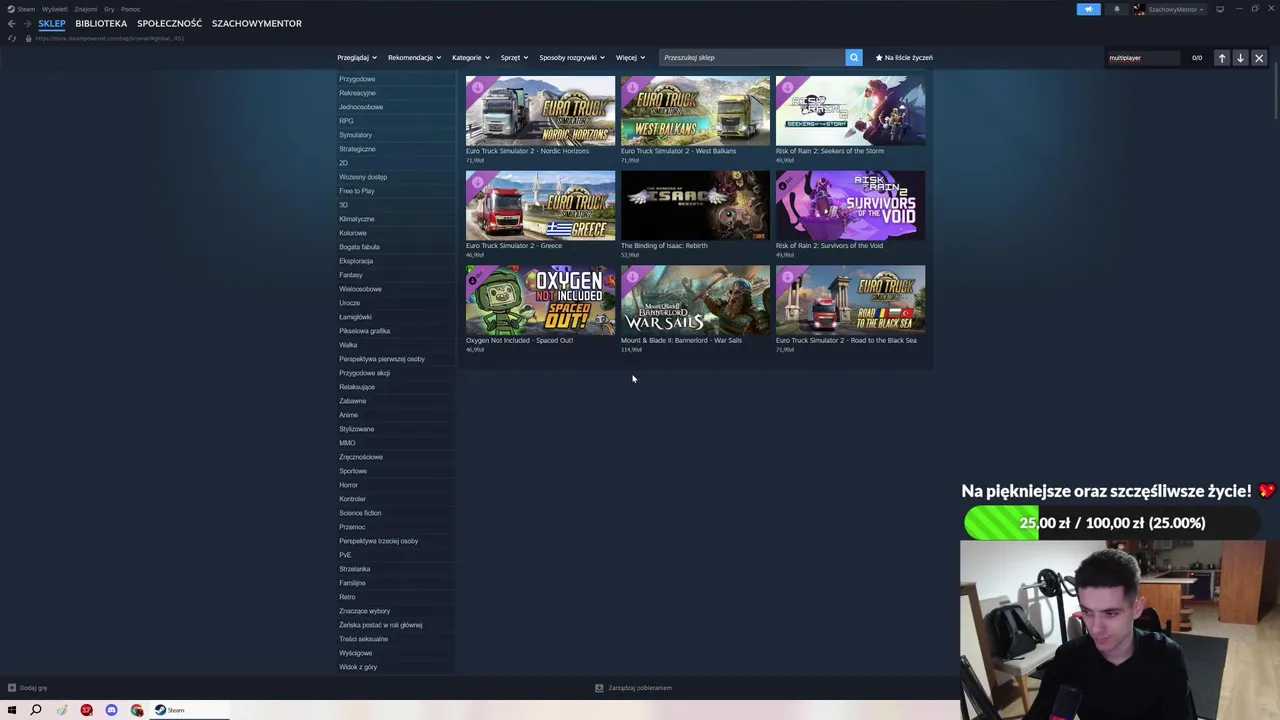Click the DLC badge on Nordic Horizons
The height and width of the screenshot is (720, 1280).
pos(477,87)
